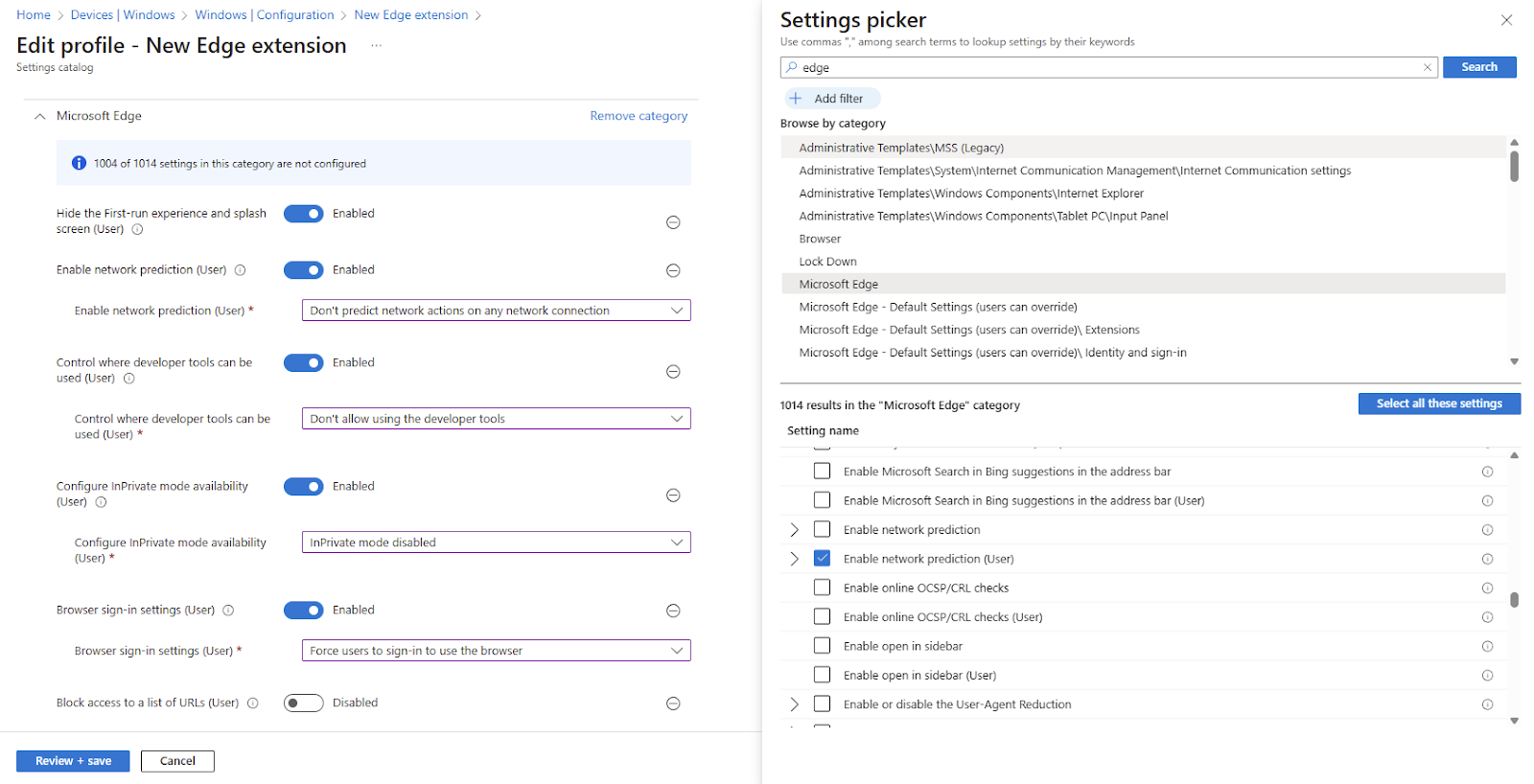Remove the Block access to URLs setting
The width and height of the screenshot is (1534, 784).
[x=673, y=703]
